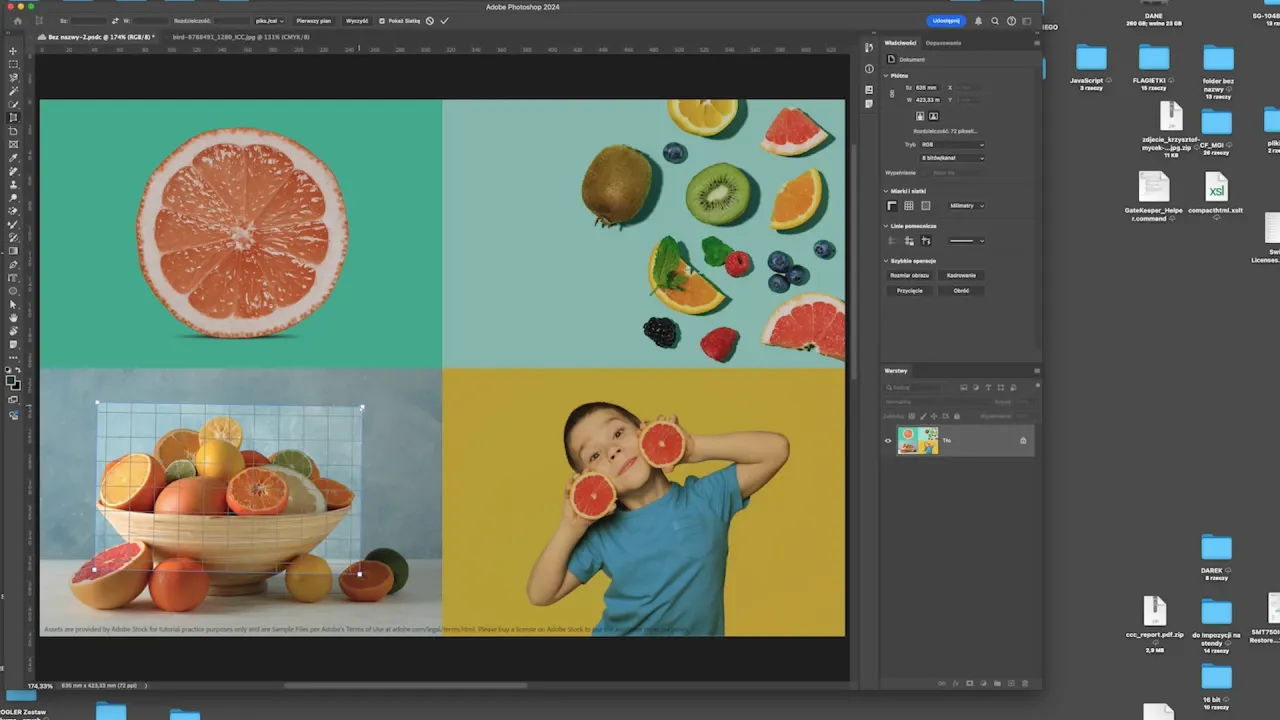This screenshot has height=720, width=1280.
Task: Link layers icon in Warstwy footer
Action: tap(941, 683)
